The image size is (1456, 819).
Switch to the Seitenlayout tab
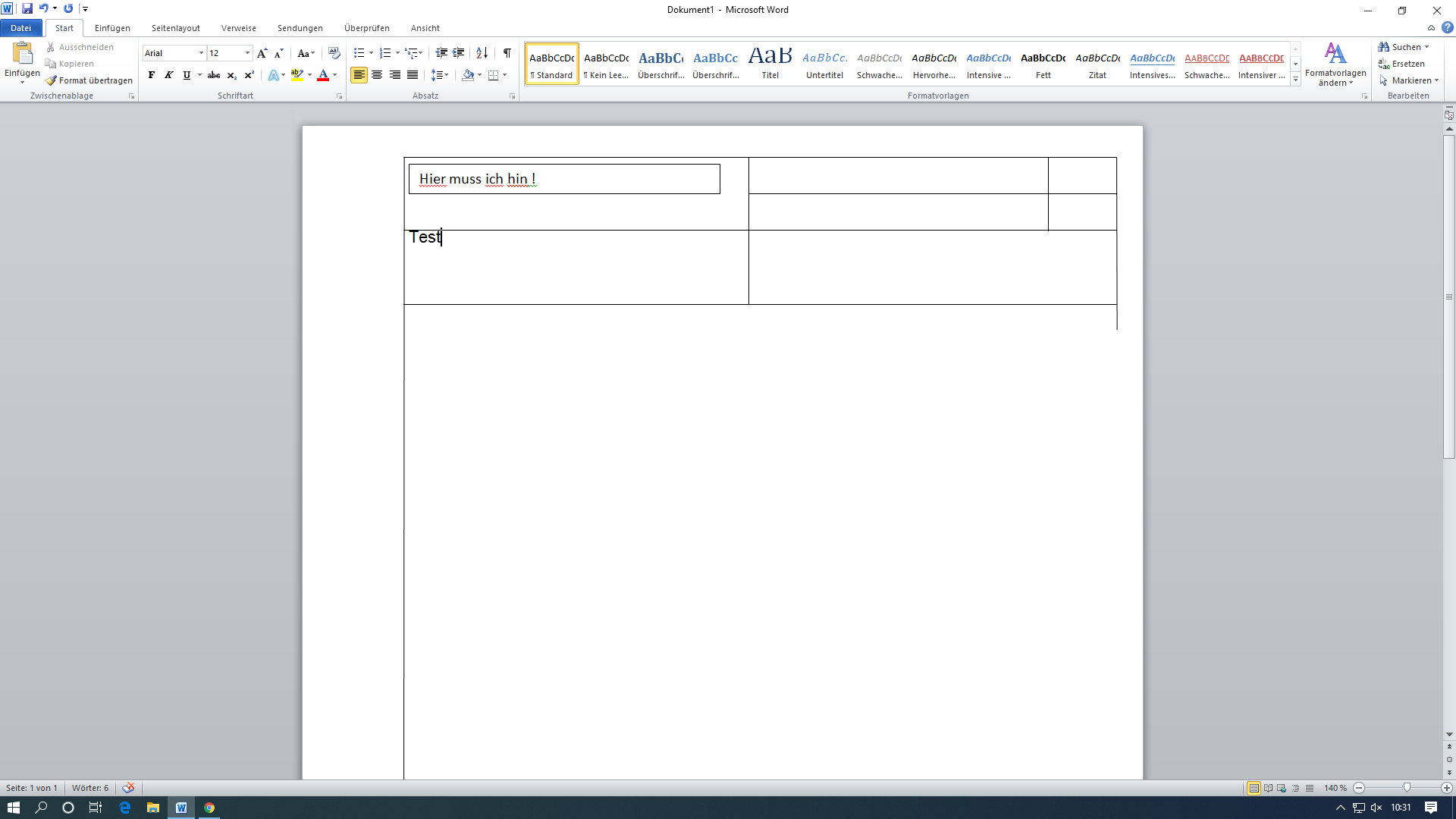176,28
